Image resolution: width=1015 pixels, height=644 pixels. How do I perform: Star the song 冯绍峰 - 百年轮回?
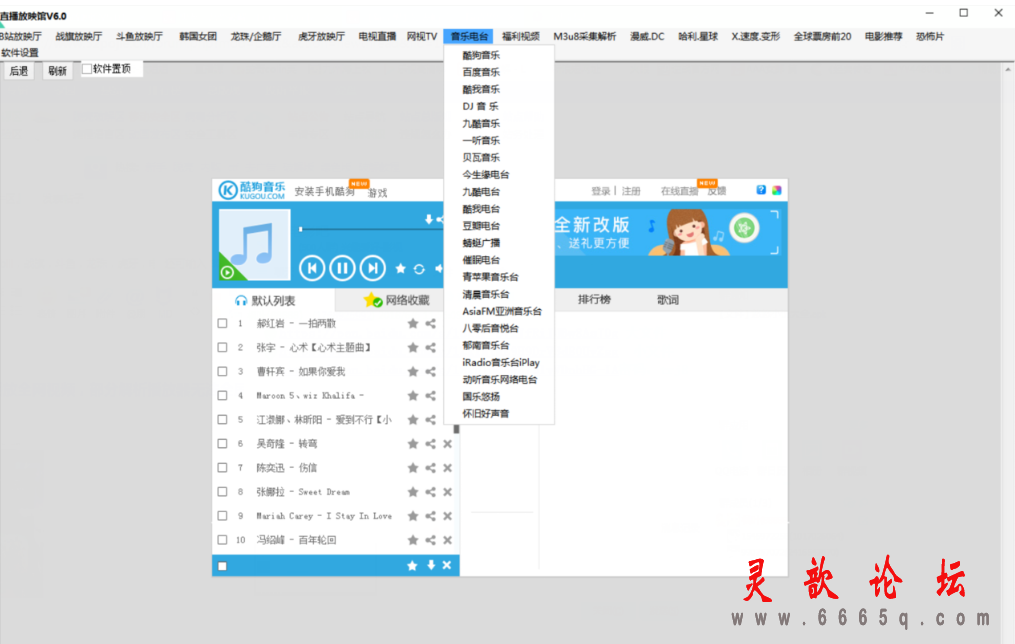413,540
